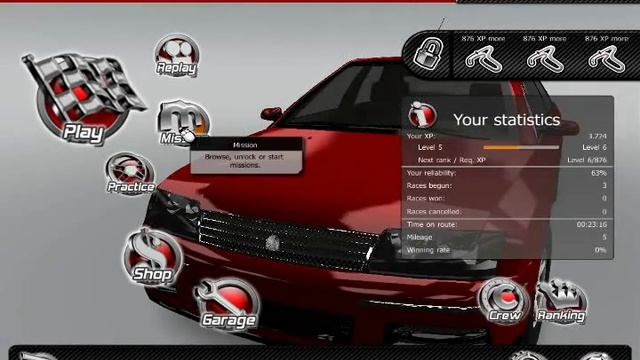Click the 'Races begun:' statistic row

[507, 186]
